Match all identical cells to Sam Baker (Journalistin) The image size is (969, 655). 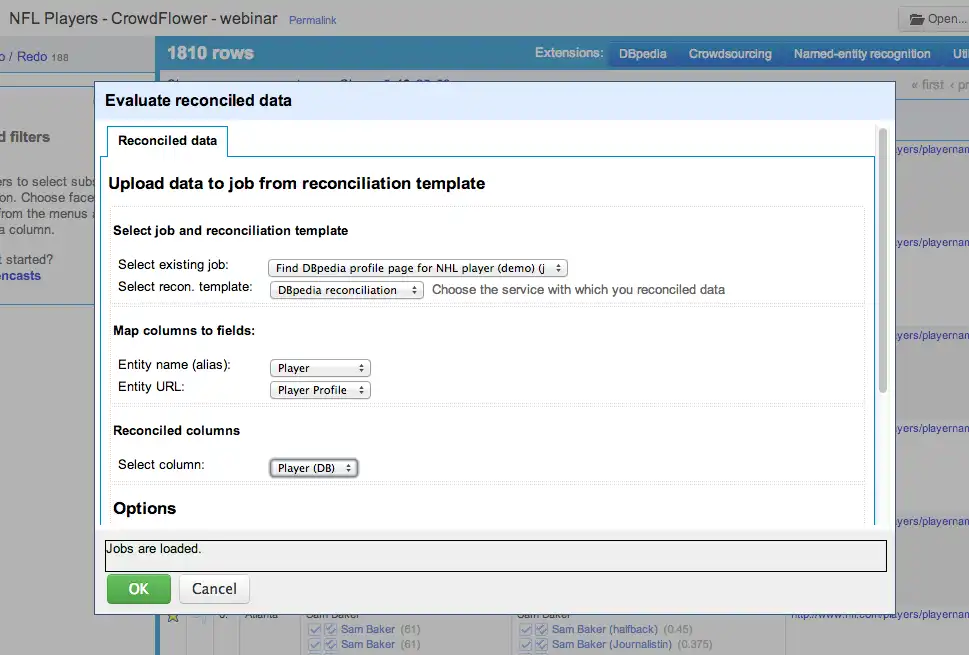(541, 644)
